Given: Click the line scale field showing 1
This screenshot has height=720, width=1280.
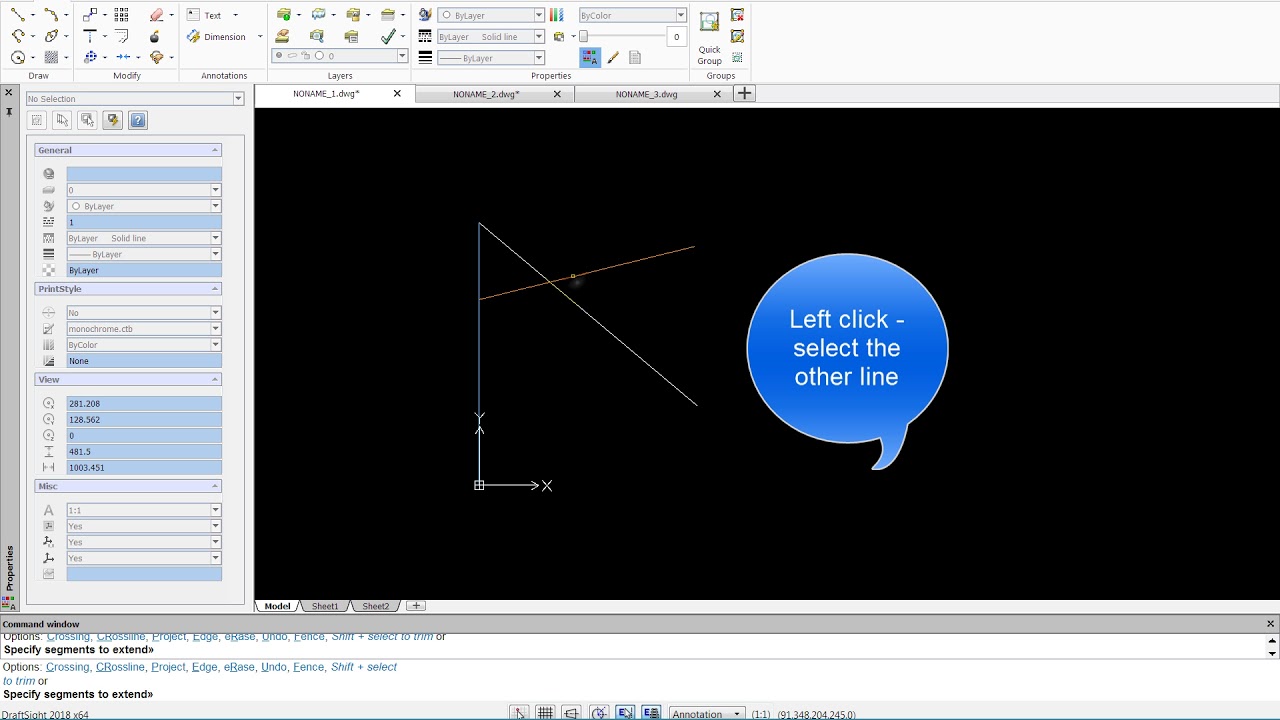Looking at the screenshot, I should (x=144, y=222).
